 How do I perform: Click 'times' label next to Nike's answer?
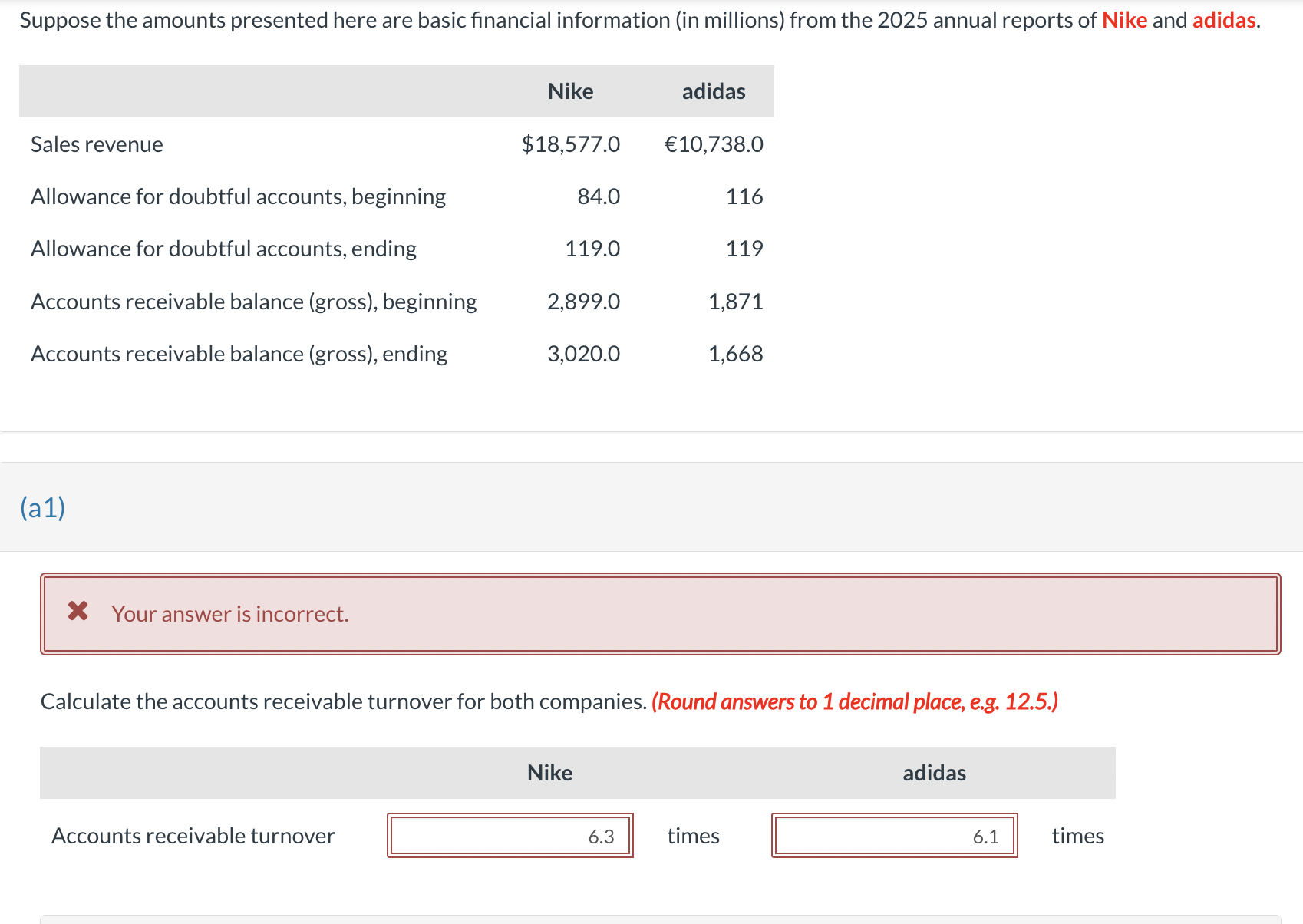pos(692,836)
